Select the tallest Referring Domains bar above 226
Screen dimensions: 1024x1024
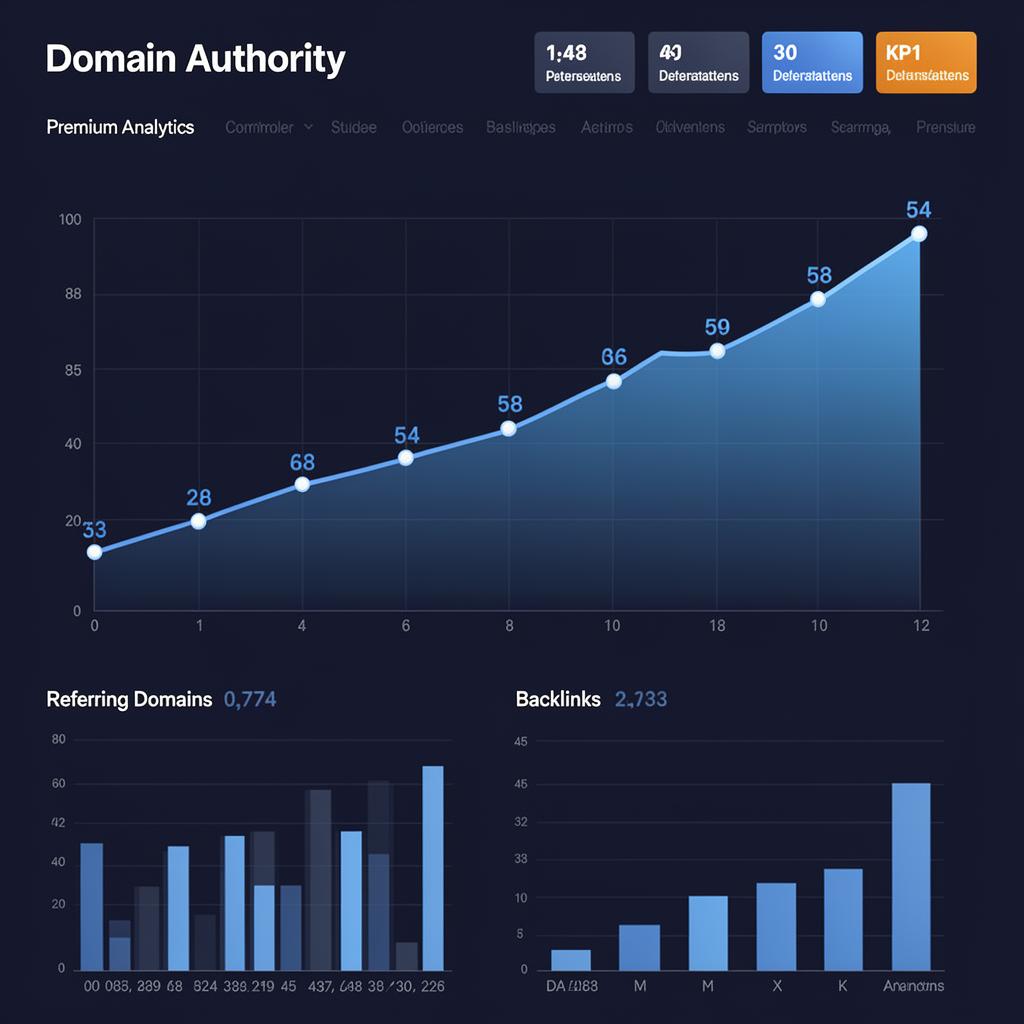433,868
